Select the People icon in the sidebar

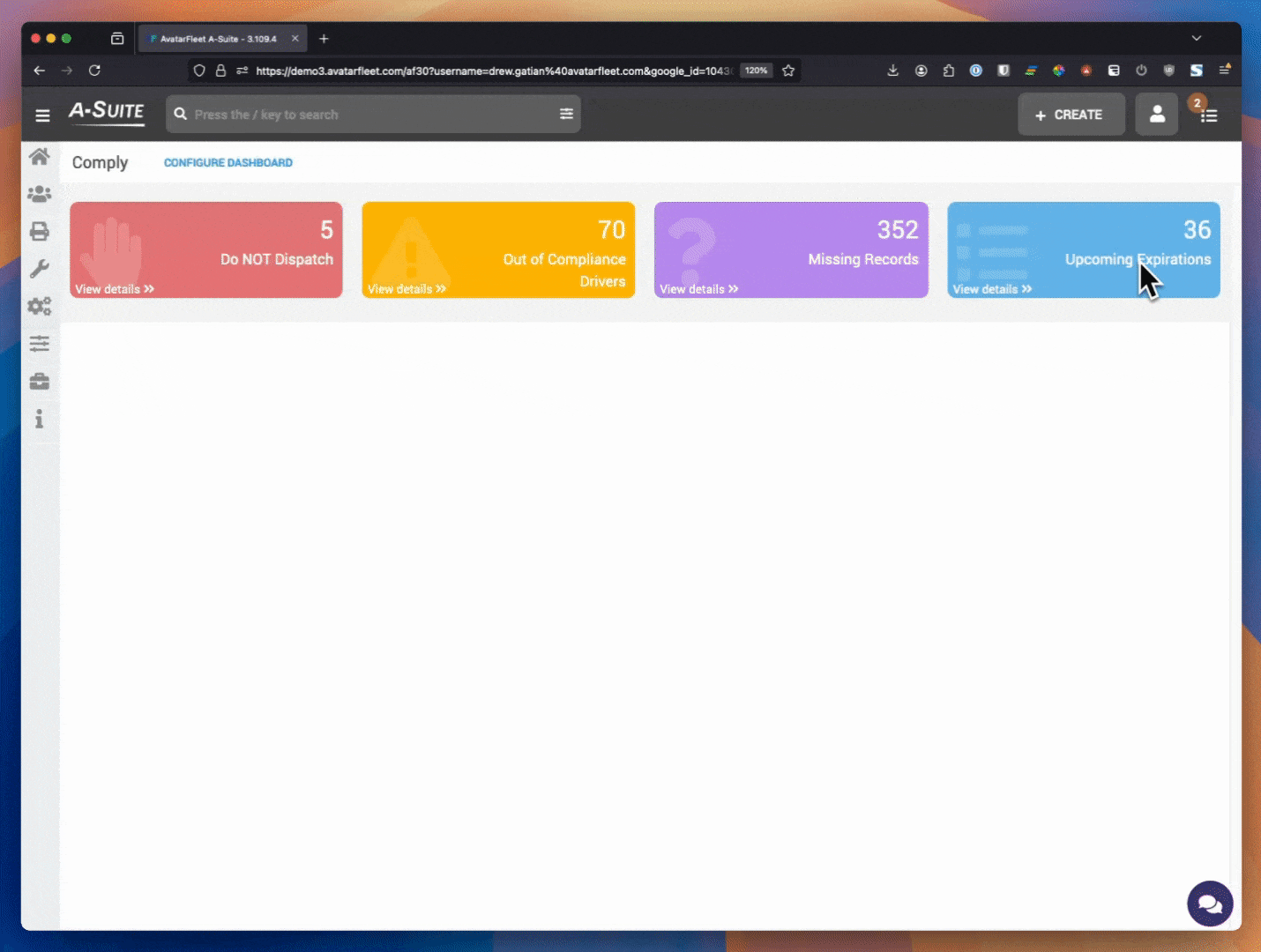coord(39,194)
